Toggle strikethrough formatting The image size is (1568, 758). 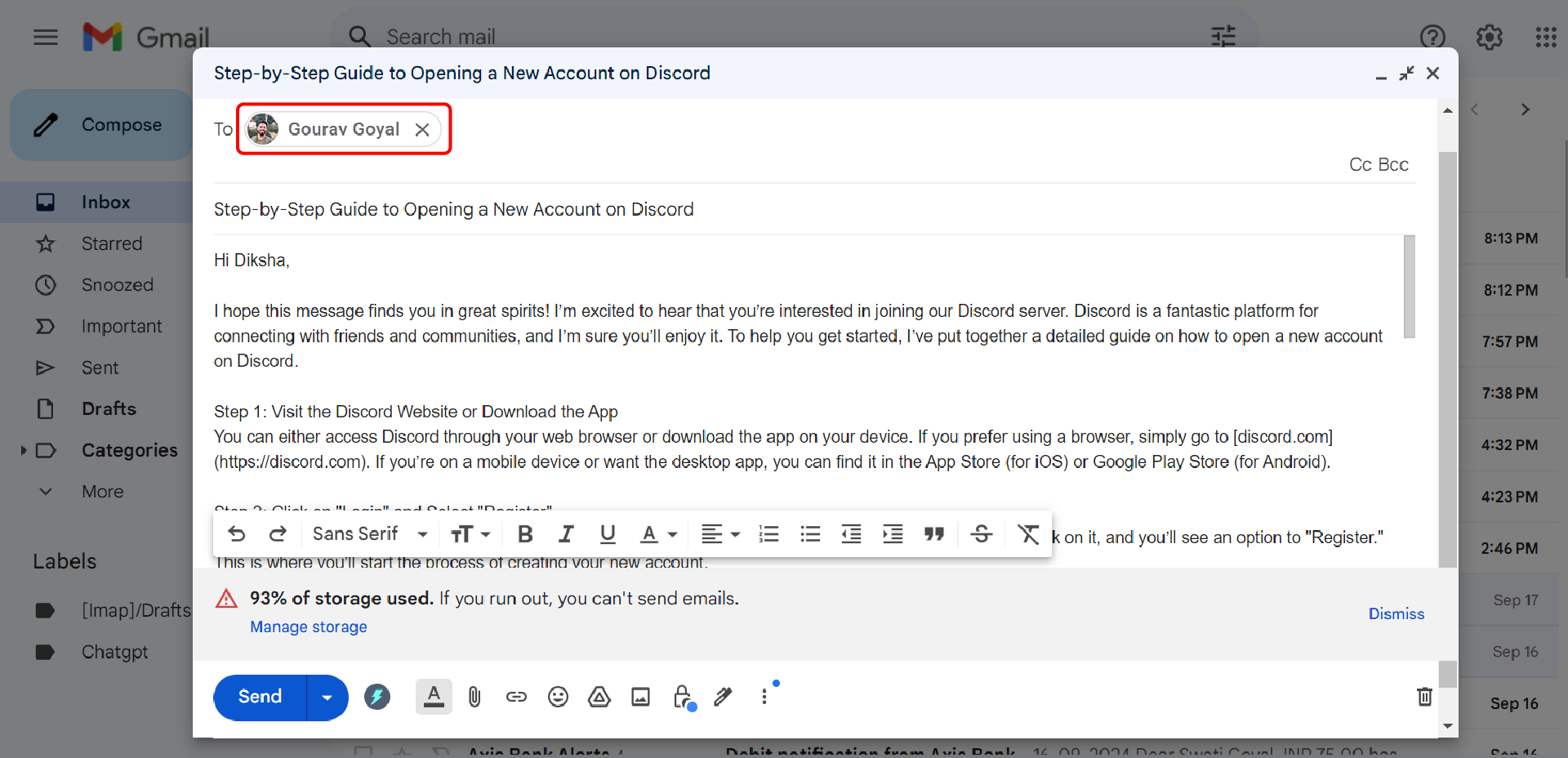(x=982, y=534)
